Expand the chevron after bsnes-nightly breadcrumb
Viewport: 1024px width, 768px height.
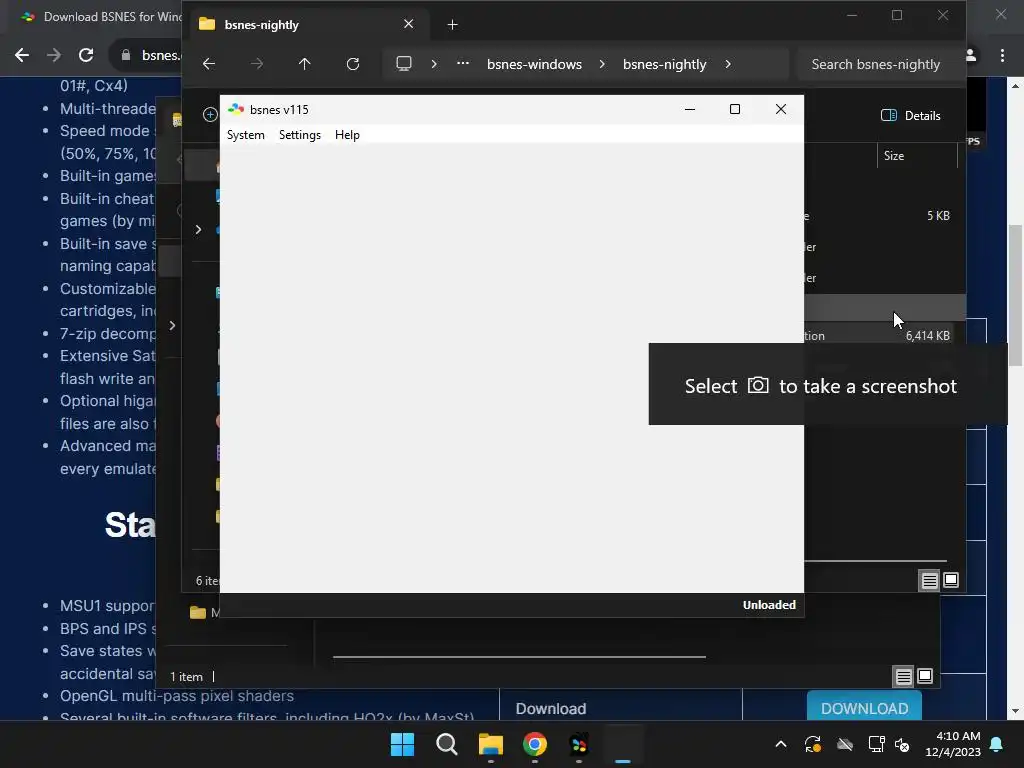coord(728,64)
